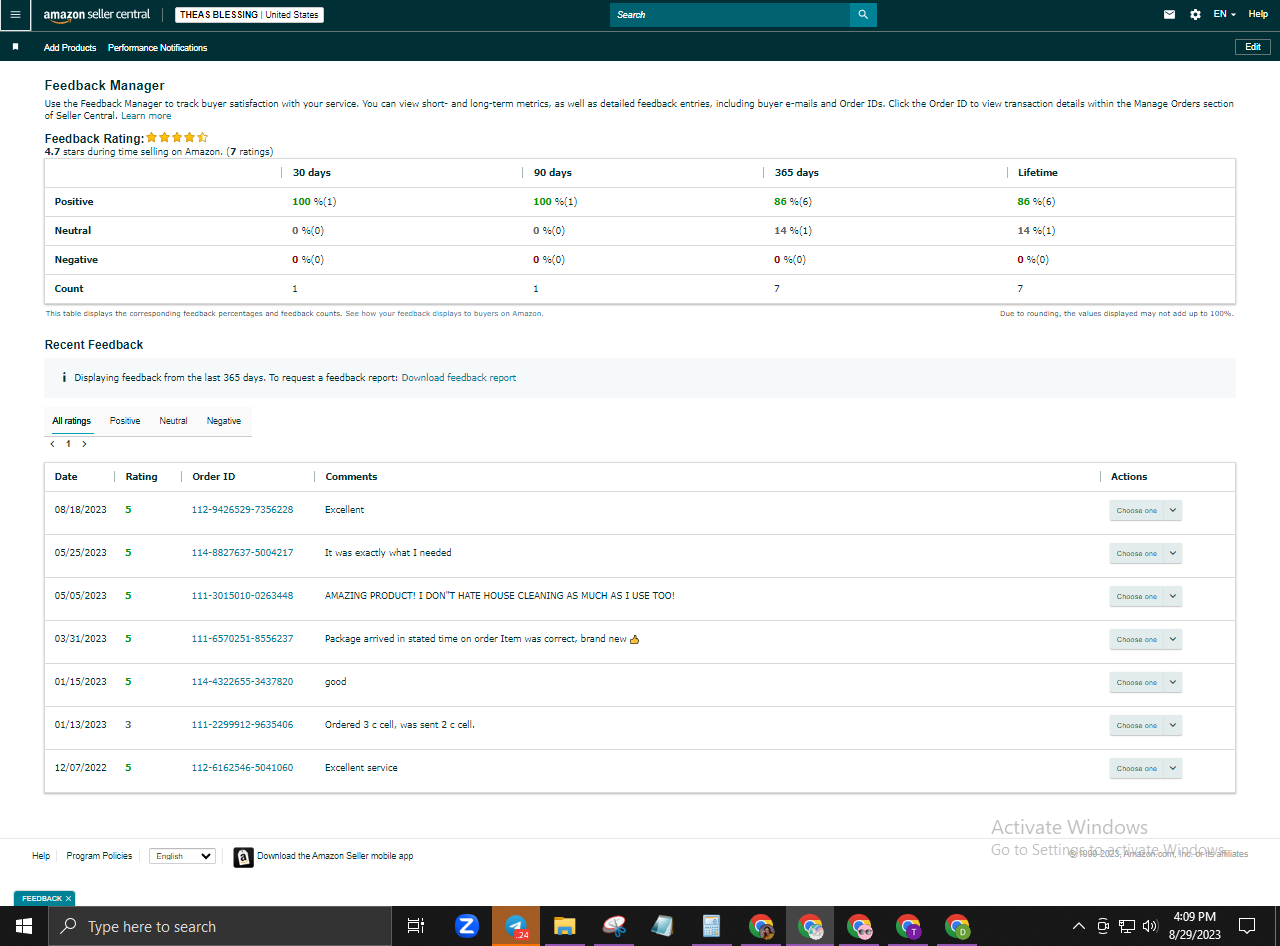Open the EN language dropdown in the header

click(x=1224, y=15)
